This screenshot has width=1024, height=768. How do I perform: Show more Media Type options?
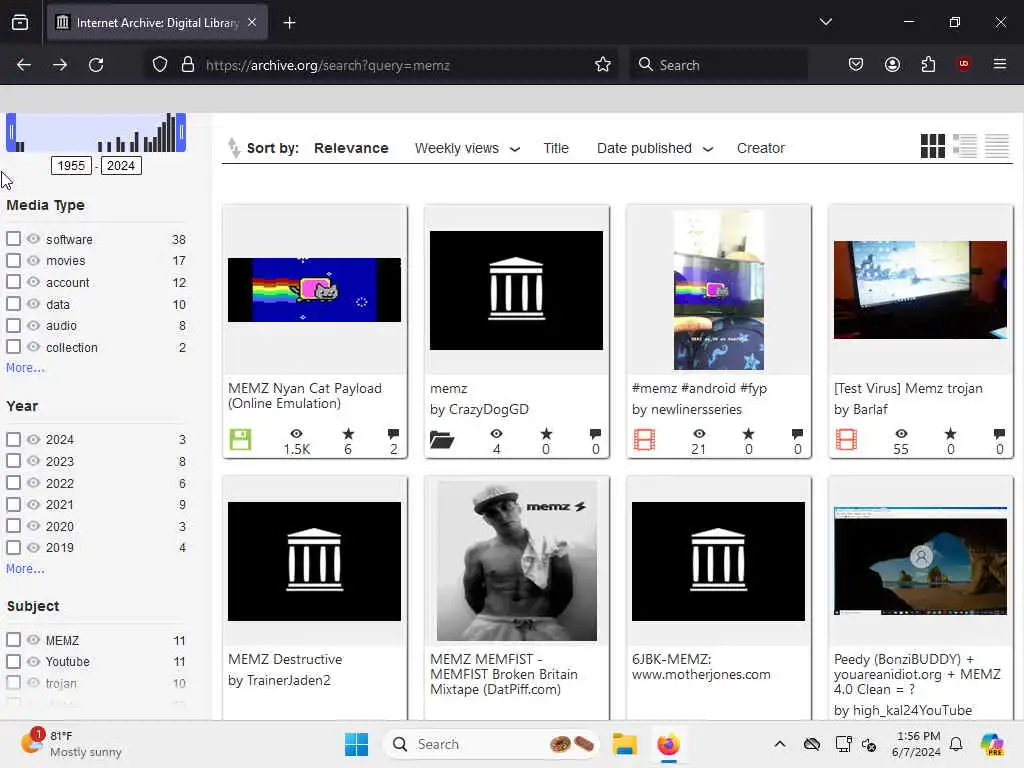(25, 368)
